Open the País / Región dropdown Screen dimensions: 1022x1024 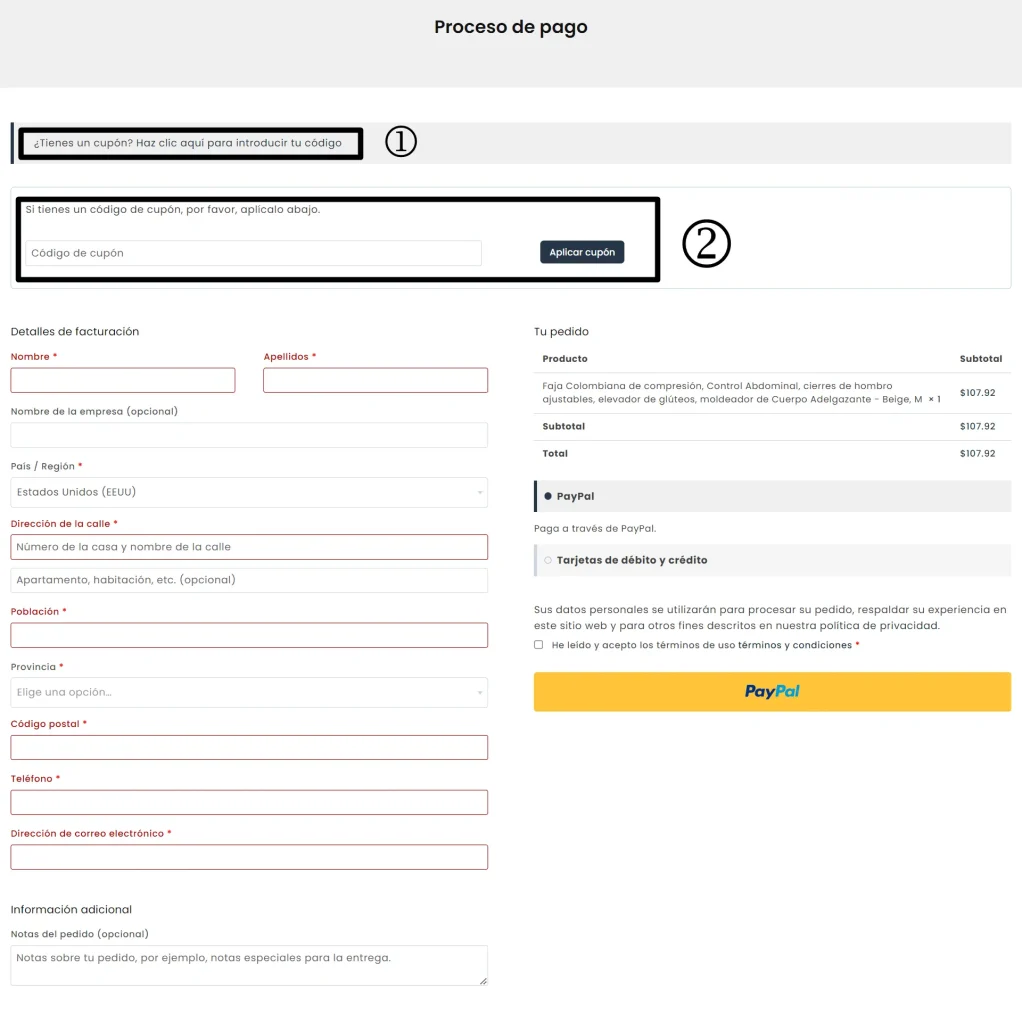[x=249, y=492]
